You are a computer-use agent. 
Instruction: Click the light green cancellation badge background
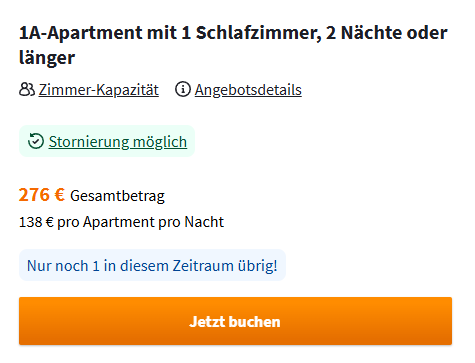[107, 141]
